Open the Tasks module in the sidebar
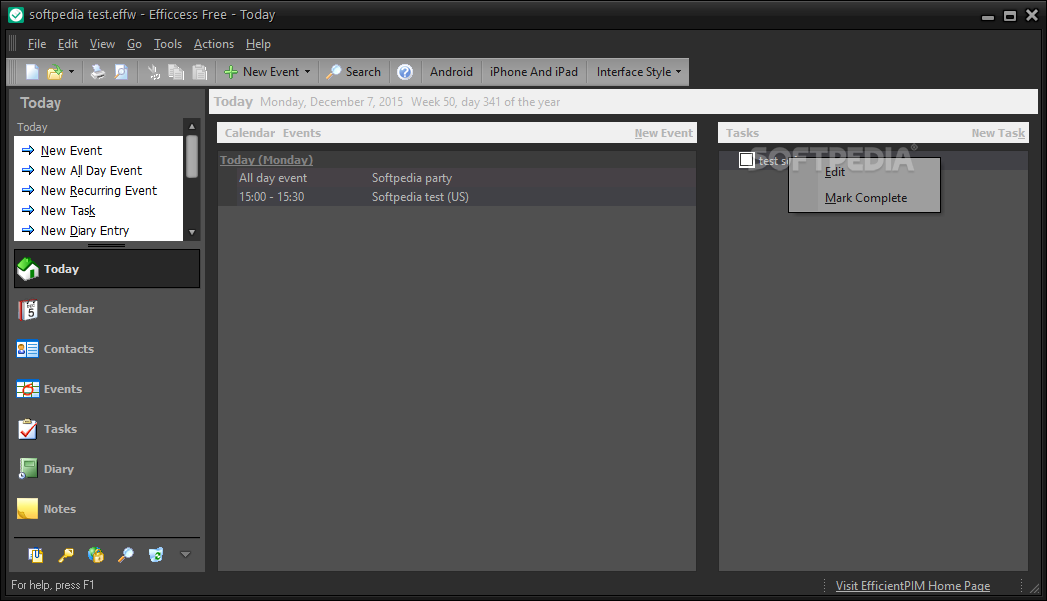 coord(107,429)
